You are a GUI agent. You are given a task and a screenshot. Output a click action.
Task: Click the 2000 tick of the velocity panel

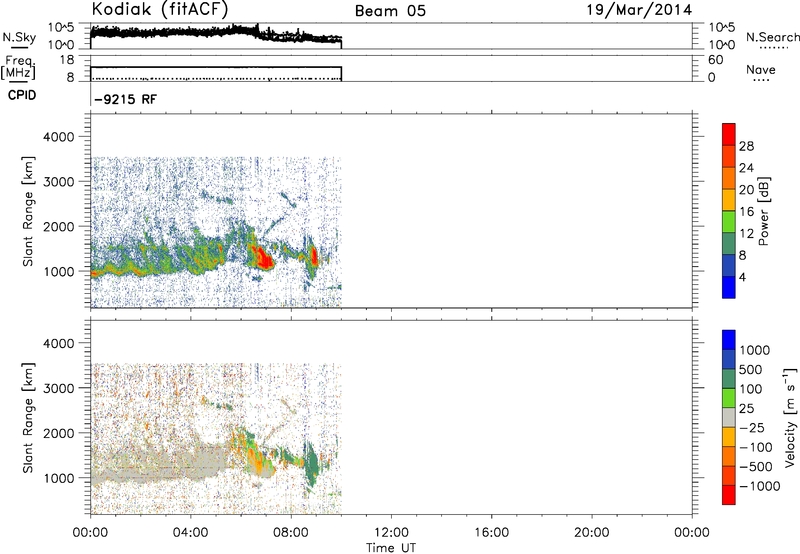click(59, 433)
